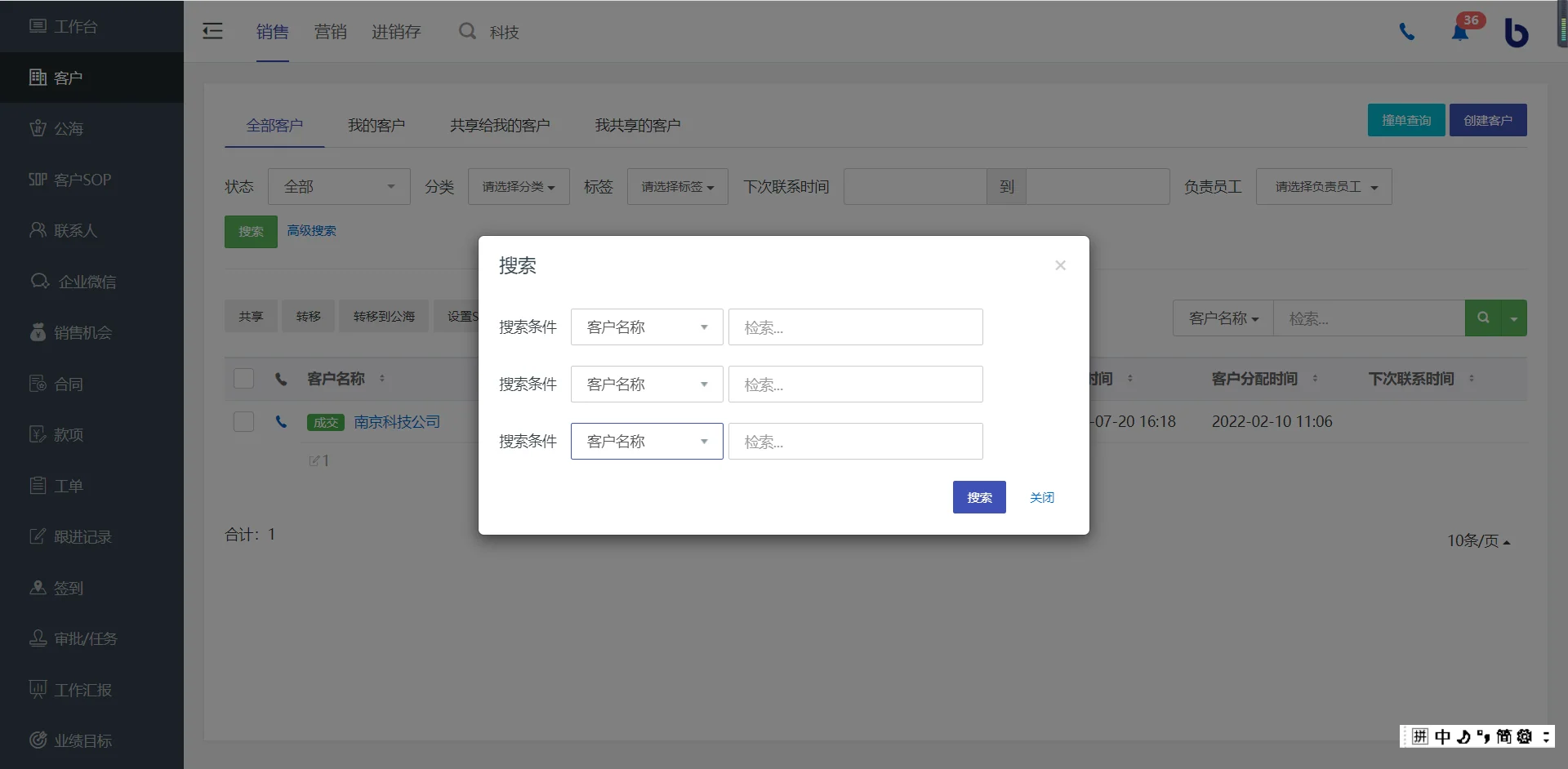
Task: Check the 南京科技公司 row checkbox
Action: 243,422
